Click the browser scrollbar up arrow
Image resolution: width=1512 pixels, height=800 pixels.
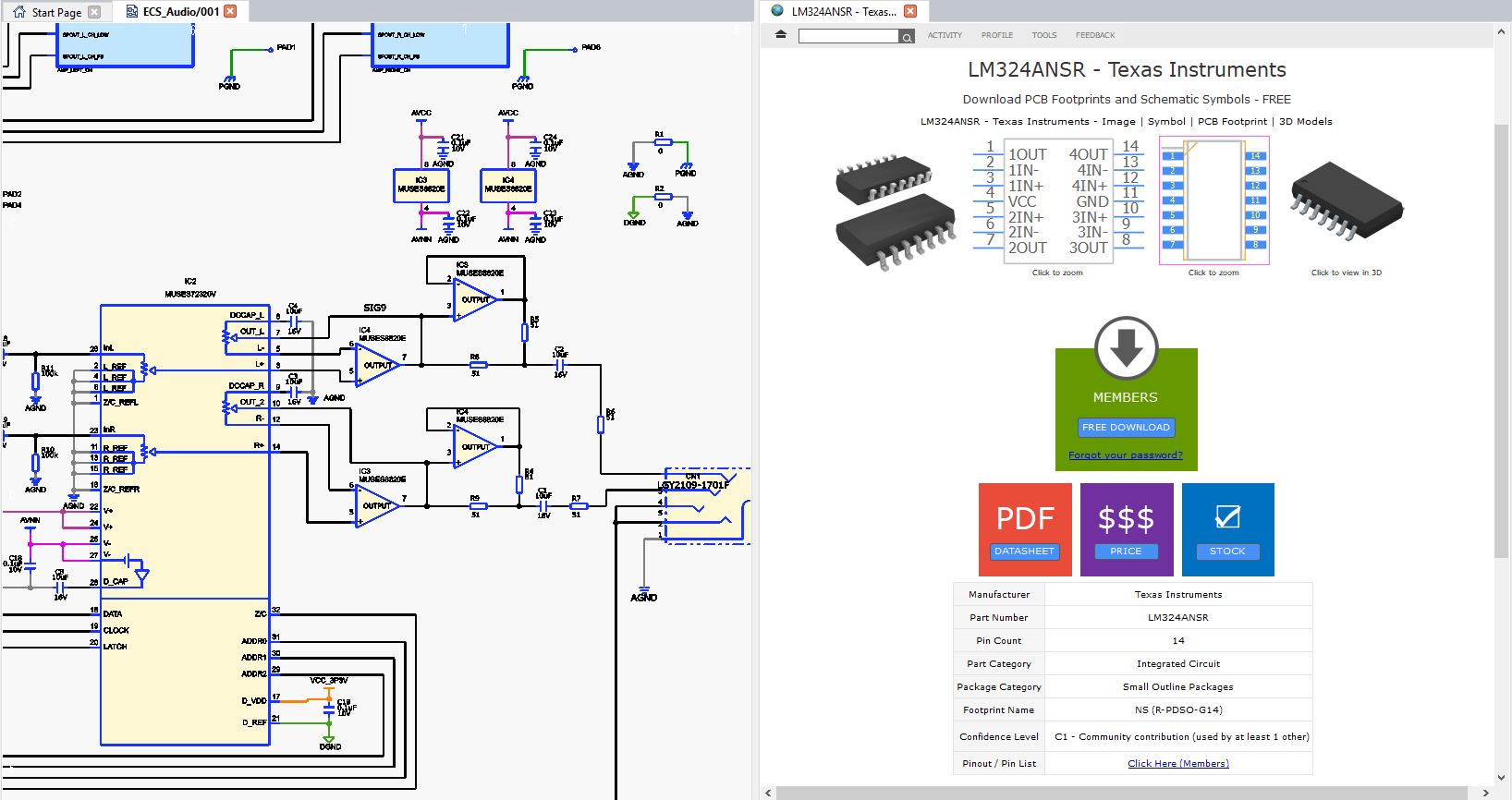1501,32
